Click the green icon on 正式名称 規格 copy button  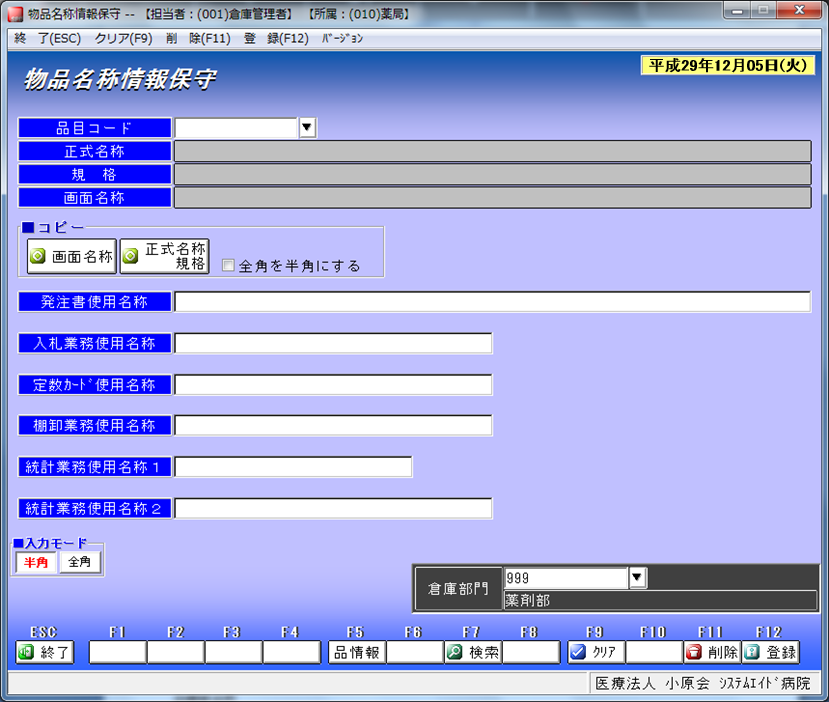[130, 256]
